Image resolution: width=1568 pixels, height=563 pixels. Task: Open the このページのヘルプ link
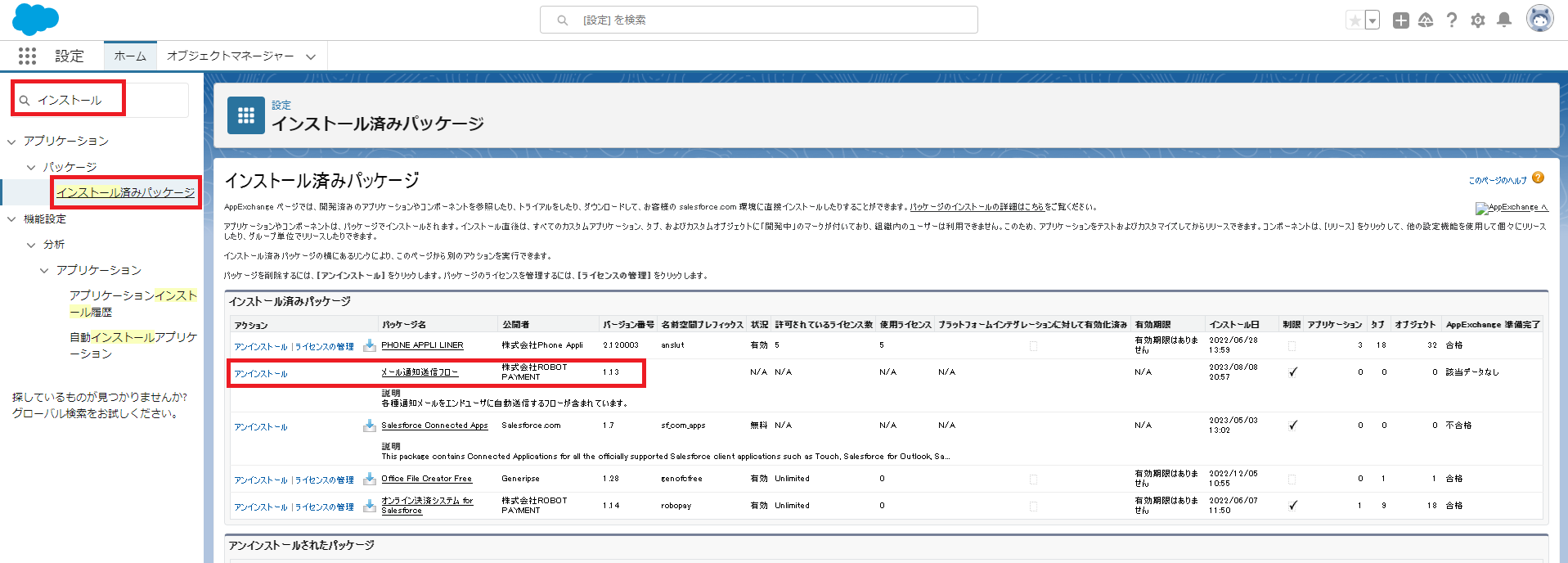1498,181
